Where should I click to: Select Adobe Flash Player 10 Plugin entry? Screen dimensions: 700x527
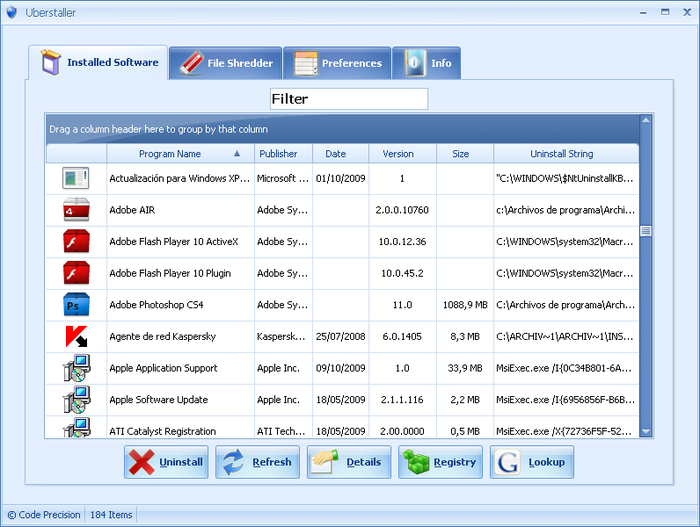[x=170, y=273]
